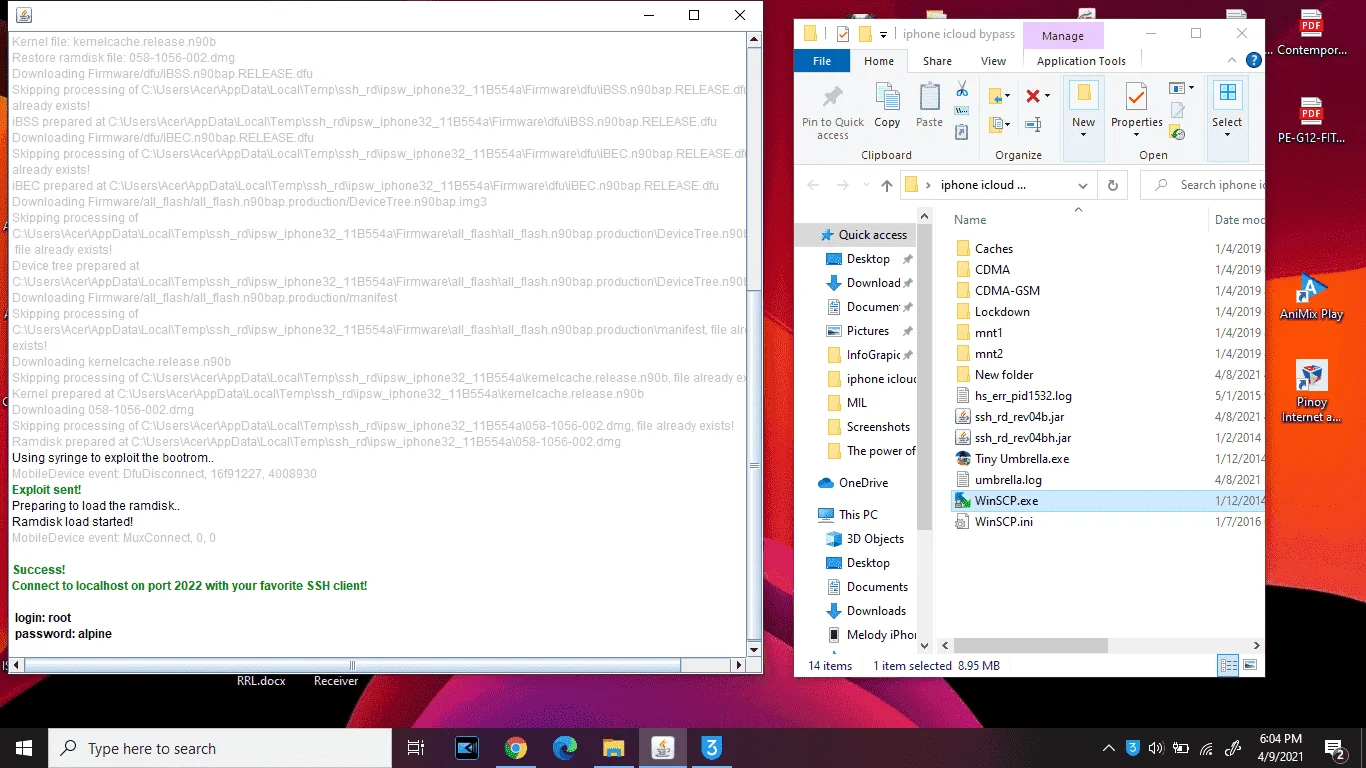Expand the Properties dropdown
1366x768 pixels.
click(x=1137, y=135)
